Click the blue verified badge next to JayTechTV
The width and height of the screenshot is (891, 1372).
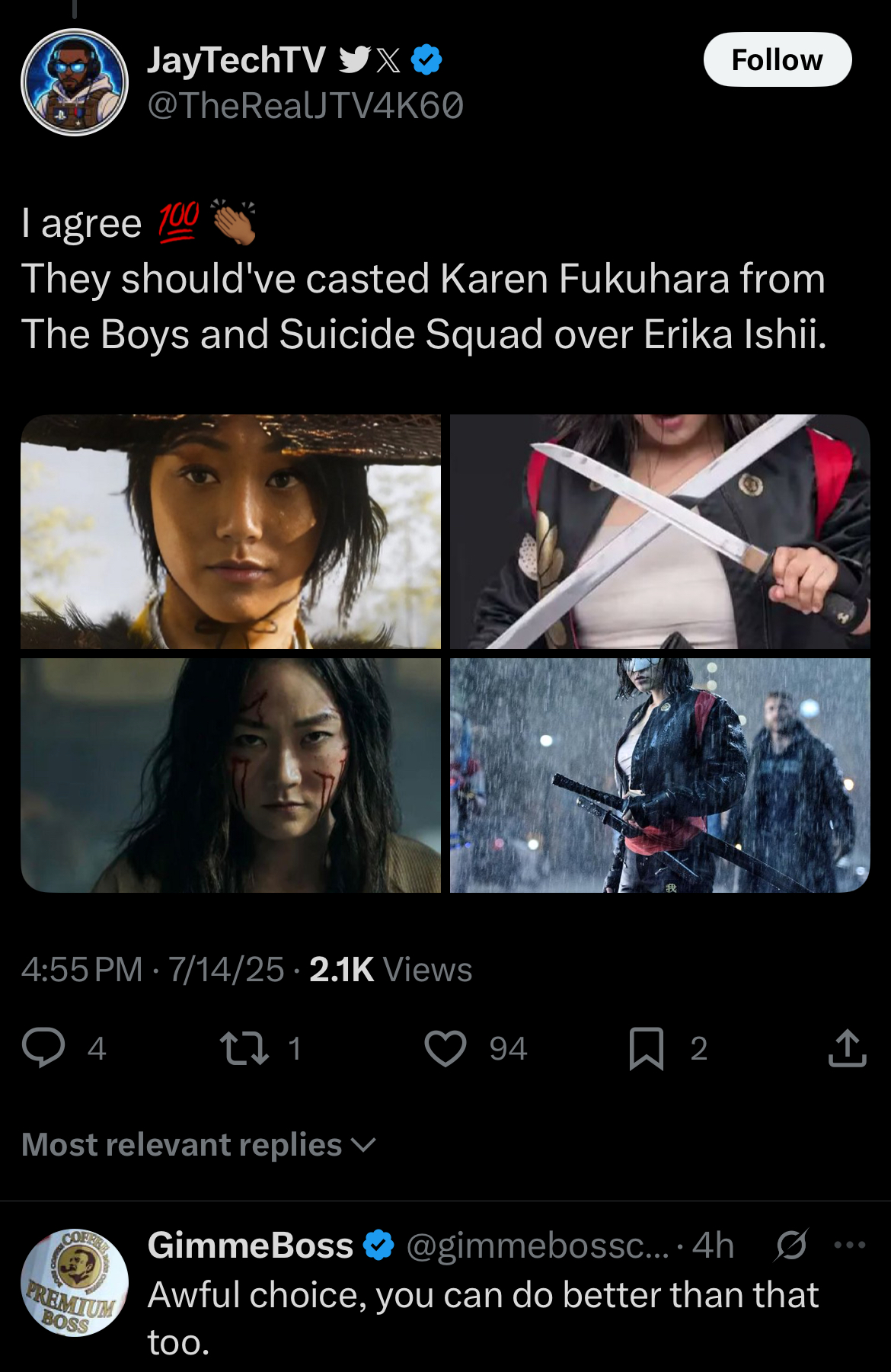(426, 60)
